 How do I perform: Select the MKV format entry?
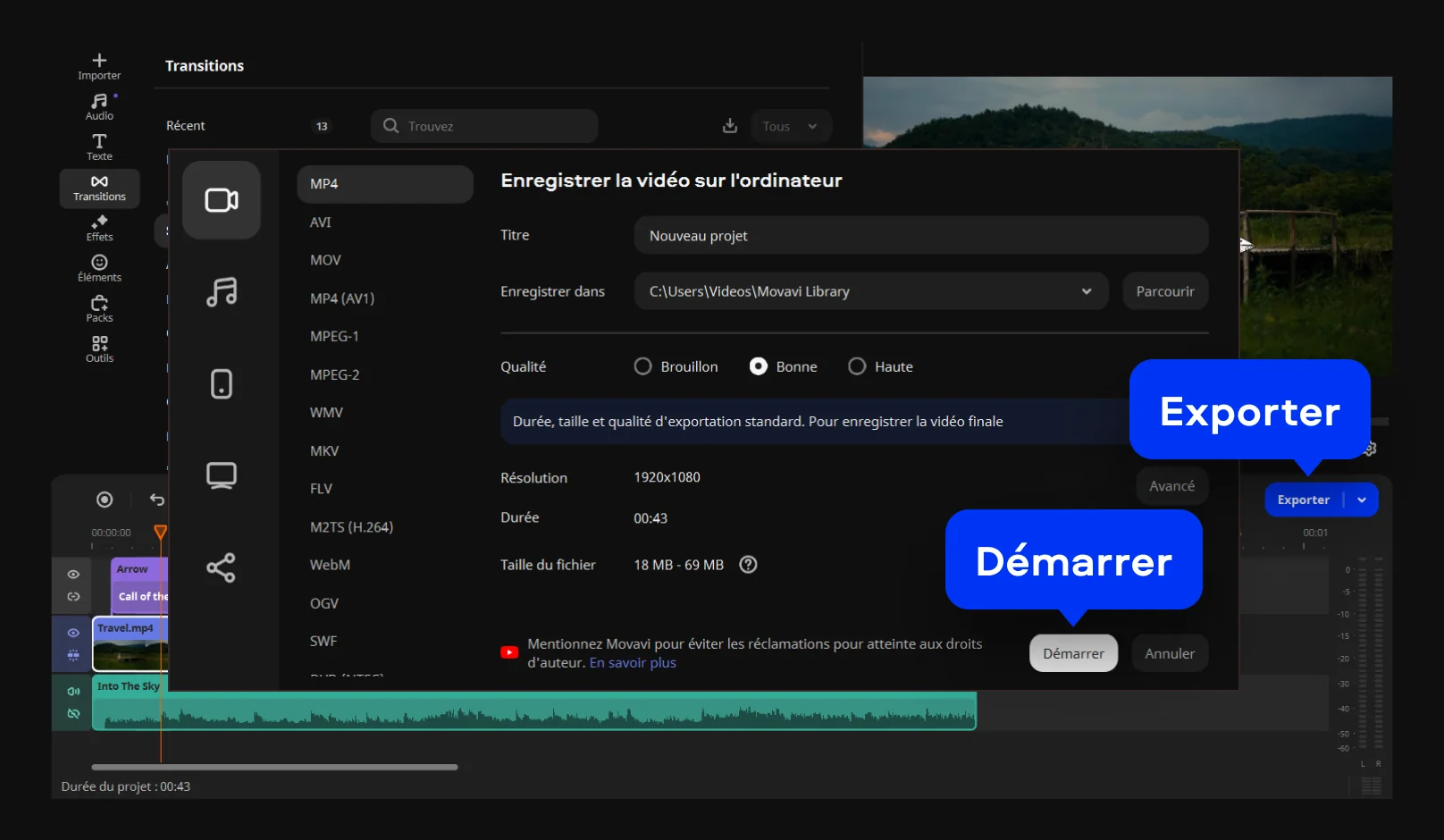click(x=324, y=451)
